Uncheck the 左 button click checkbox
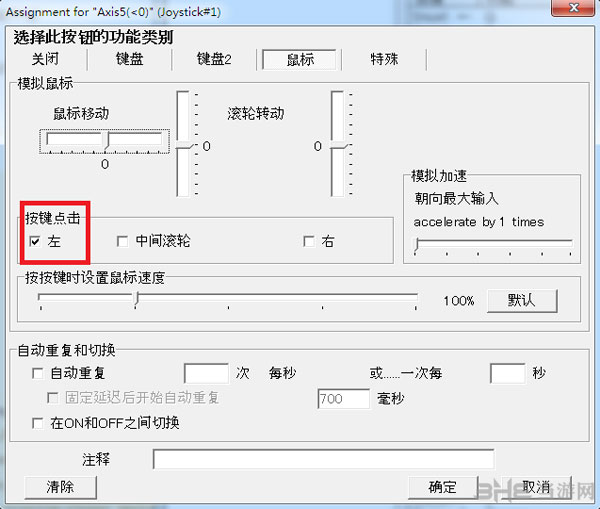Screen dimensions: 600x509 (36, 241)
